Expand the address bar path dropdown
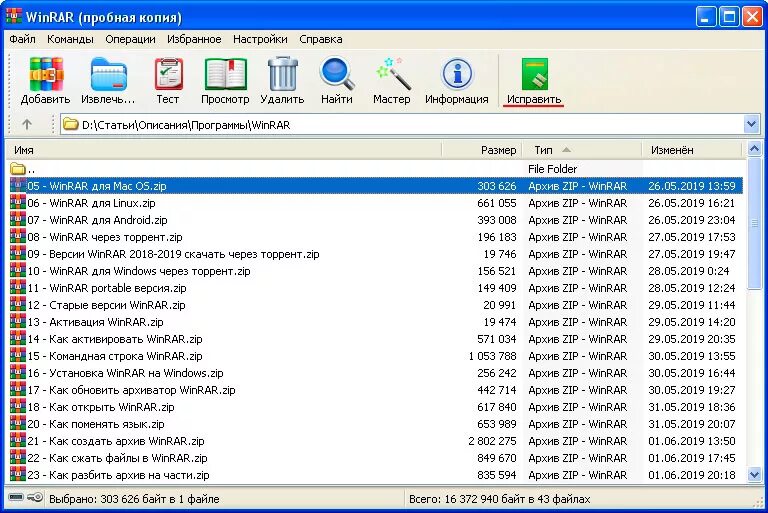This screenshot has height=513, width=768. [751, 124]
